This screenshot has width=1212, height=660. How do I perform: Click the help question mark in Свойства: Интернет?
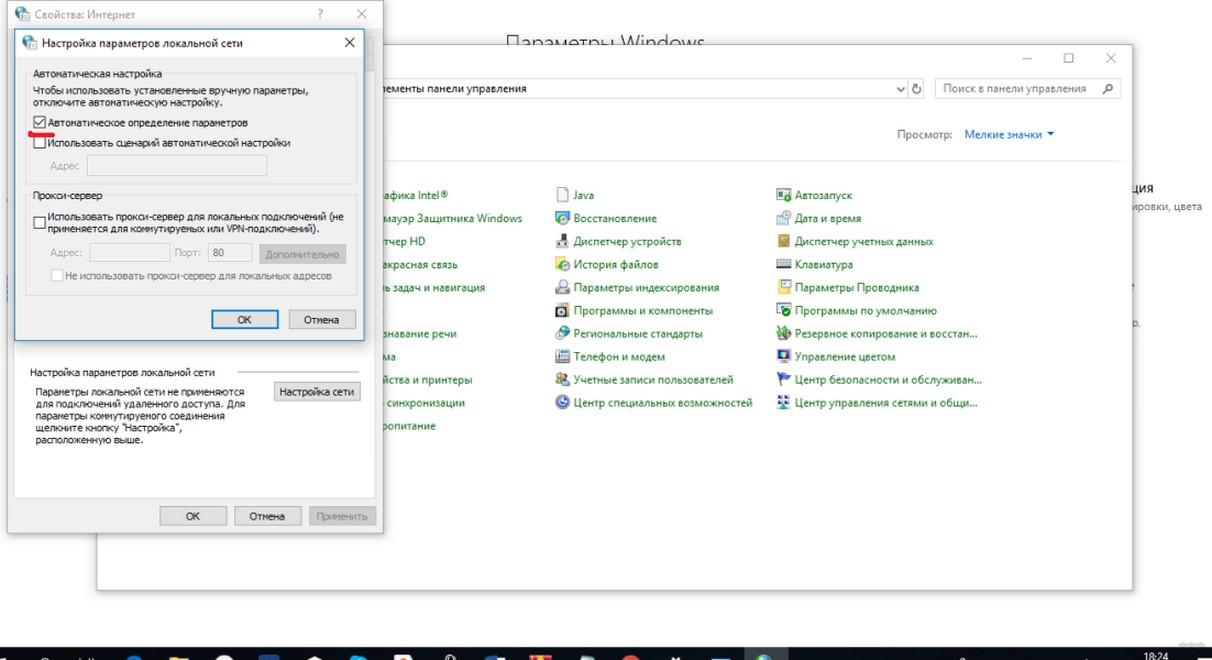pyautogui.click(x=320, y=15)
